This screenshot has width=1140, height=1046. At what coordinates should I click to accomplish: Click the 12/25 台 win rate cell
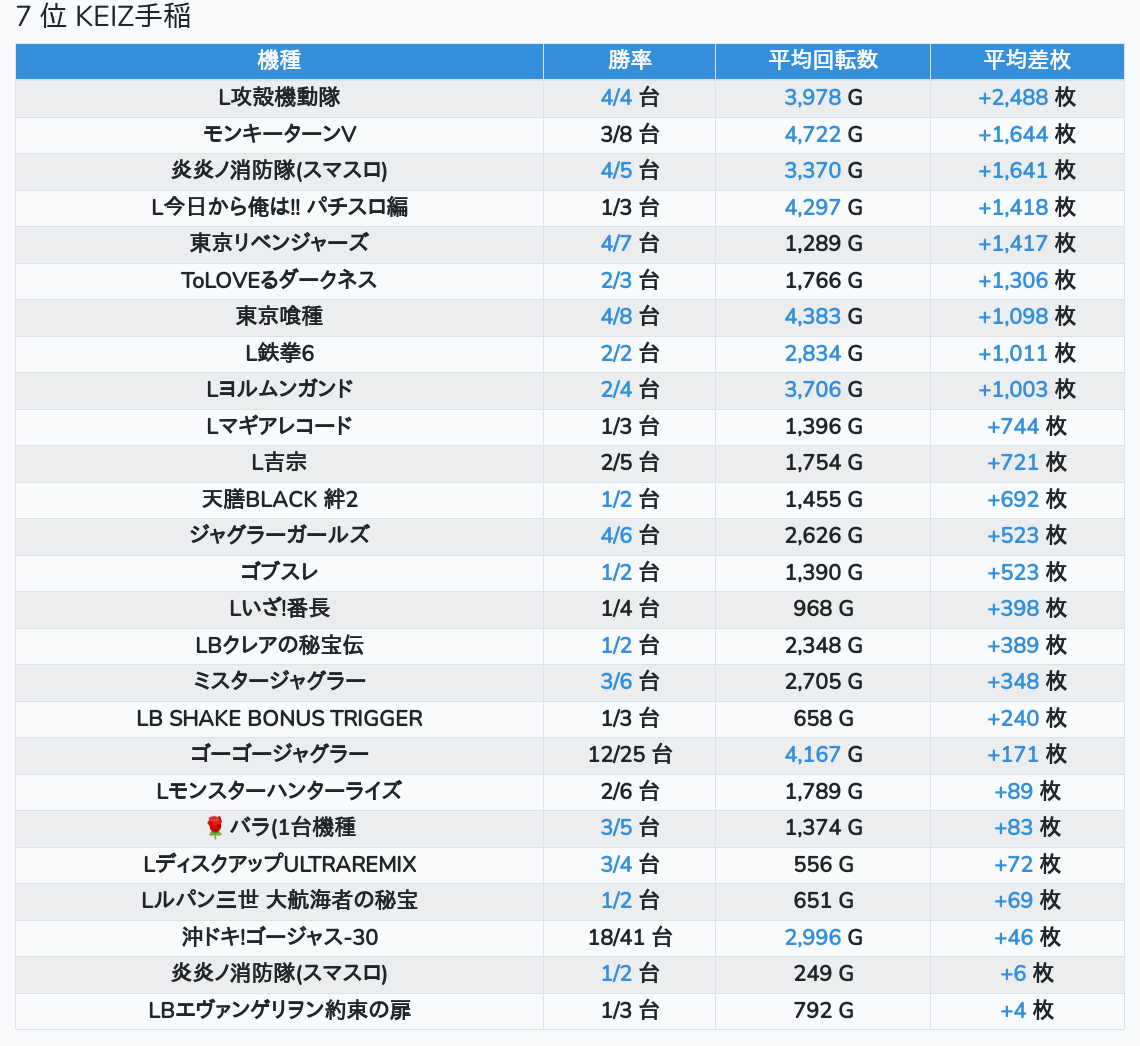coord(629,754)
